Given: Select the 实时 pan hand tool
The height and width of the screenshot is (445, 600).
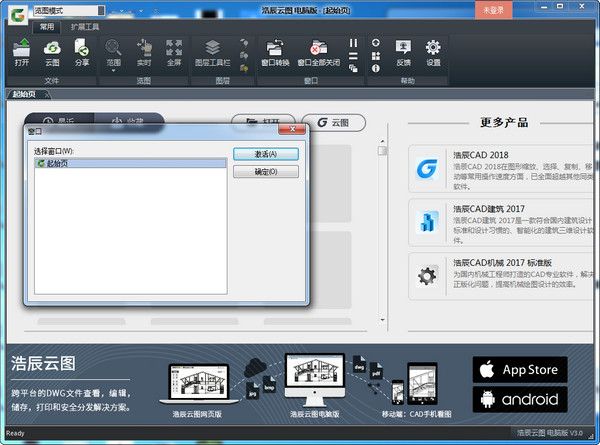Looking at the screenshot, I should click(x=144, y=48).
